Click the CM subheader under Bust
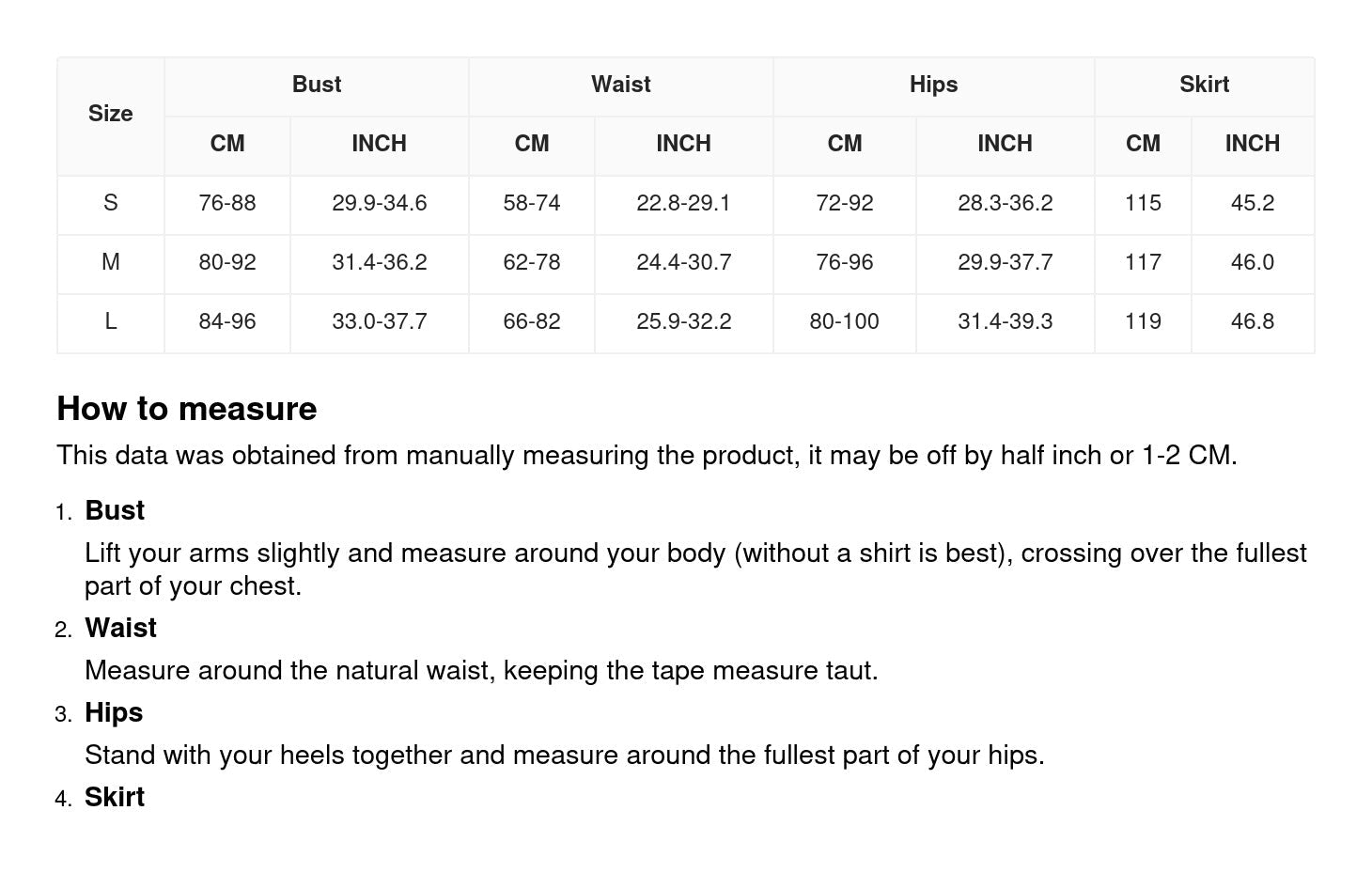 click(227, 144)
